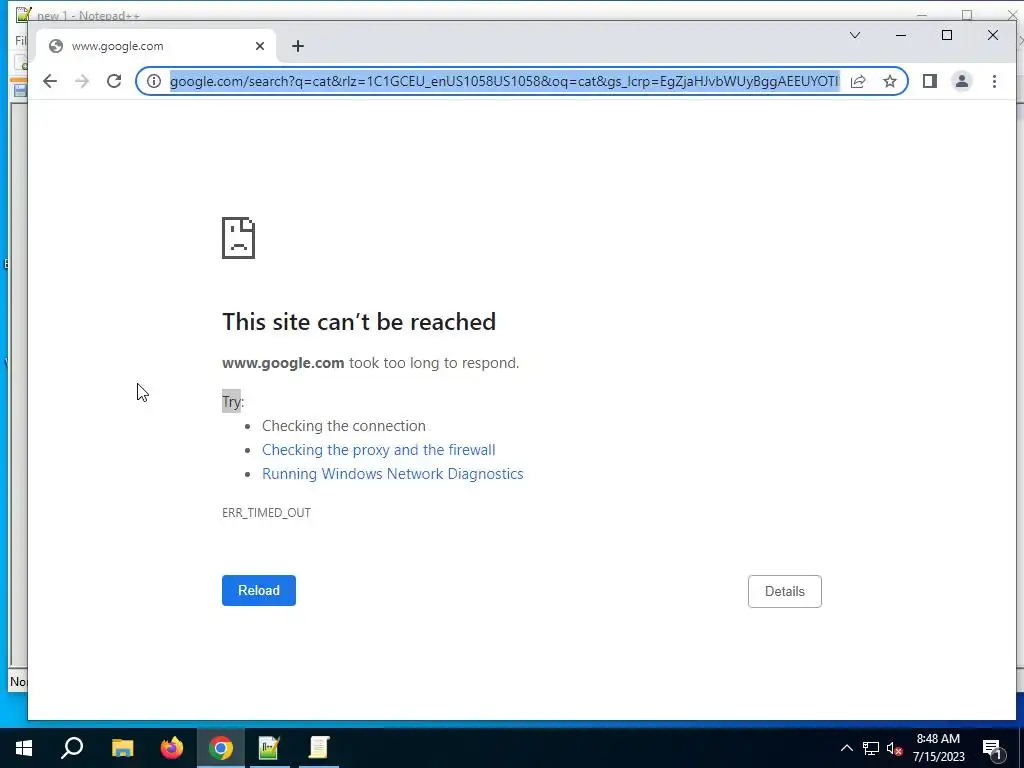Open taskbar search magnifier

coord(72,748)
